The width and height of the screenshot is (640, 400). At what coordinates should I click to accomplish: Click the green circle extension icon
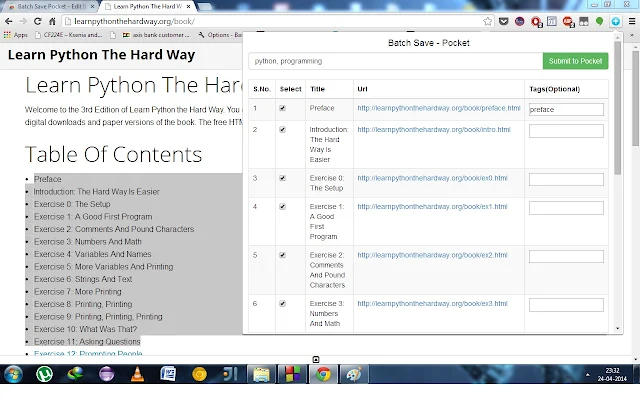pyautogui.click(x=600, y=21)
